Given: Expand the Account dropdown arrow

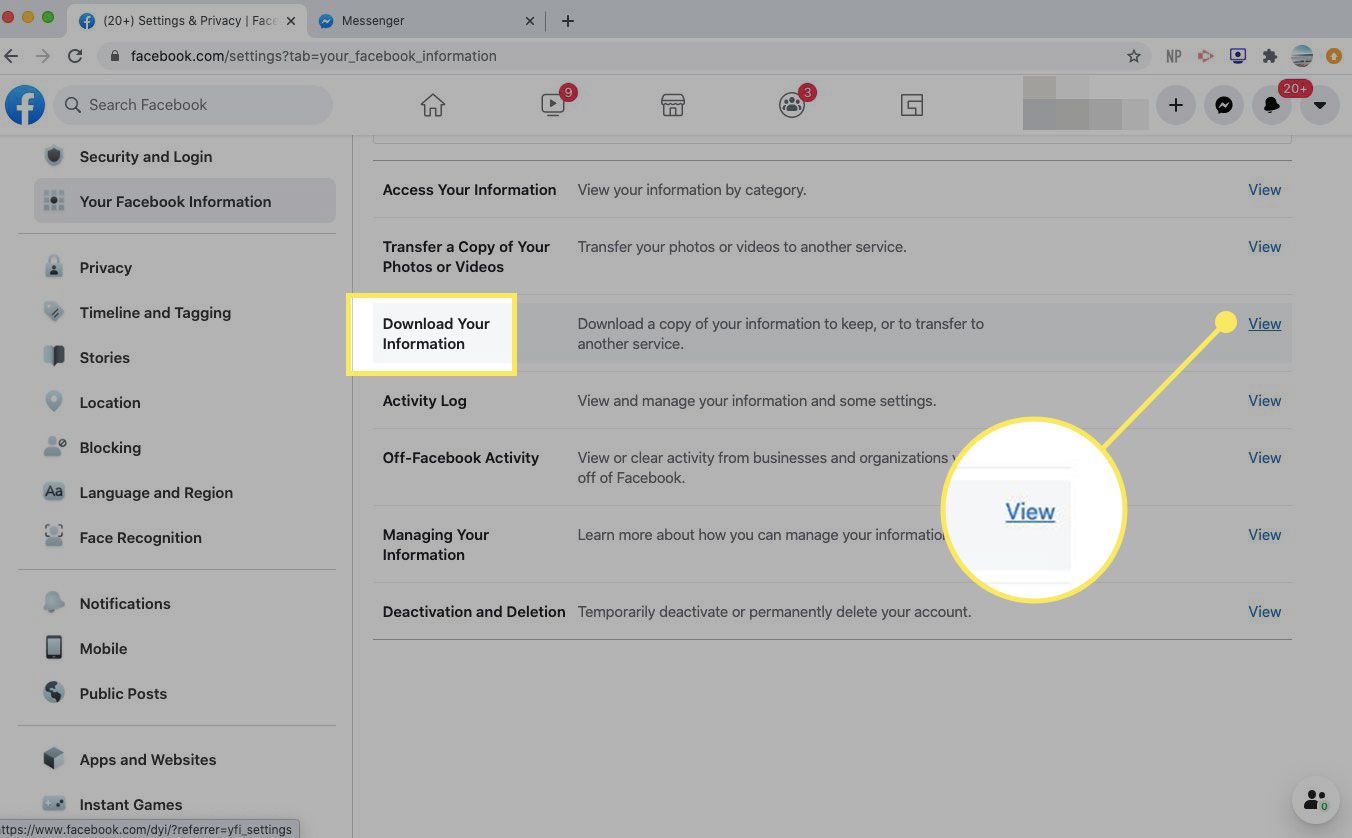Looking at the screenshot, I should click(1320, 105).
